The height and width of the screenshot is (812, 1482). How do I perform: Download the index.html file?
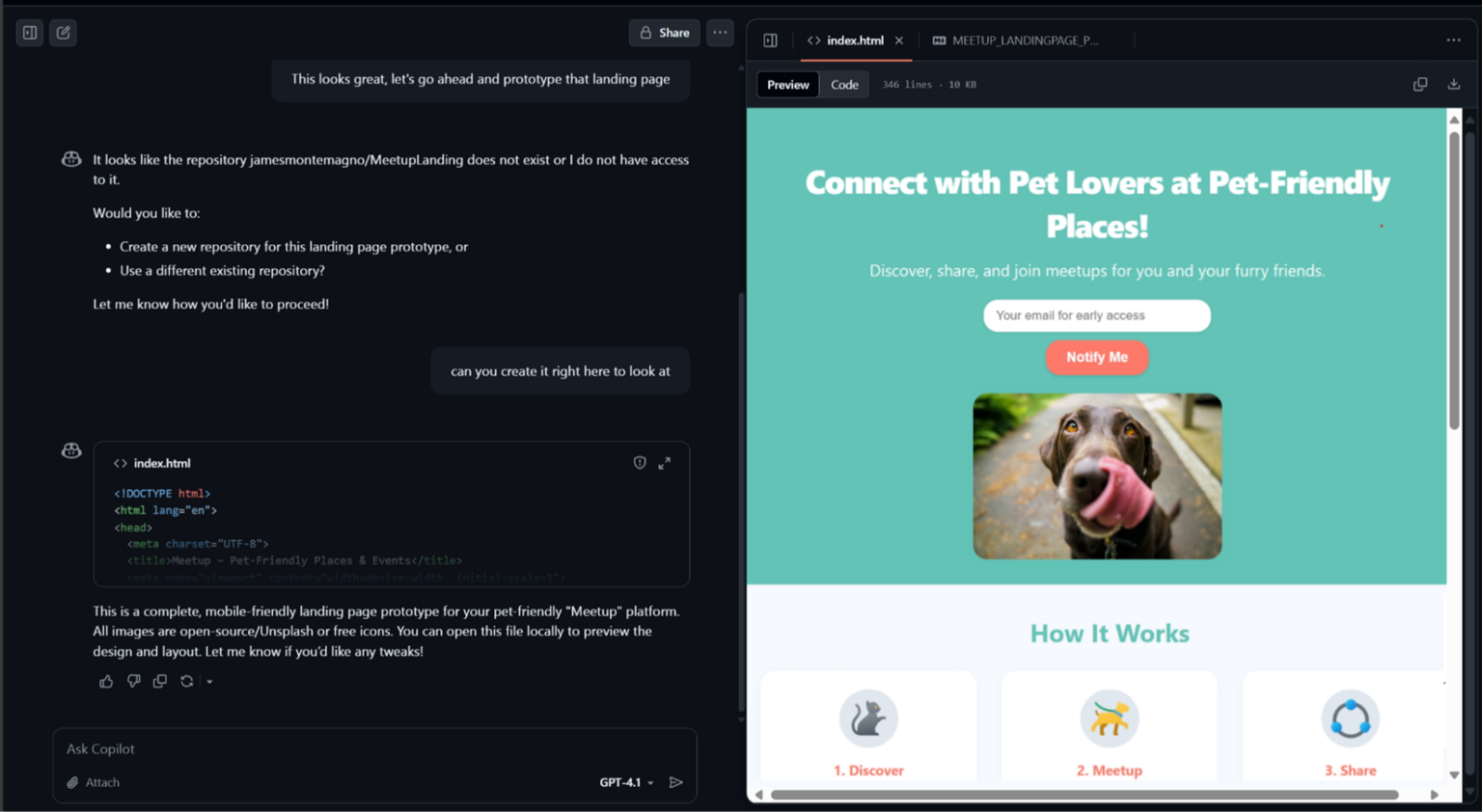(1453, 85)
